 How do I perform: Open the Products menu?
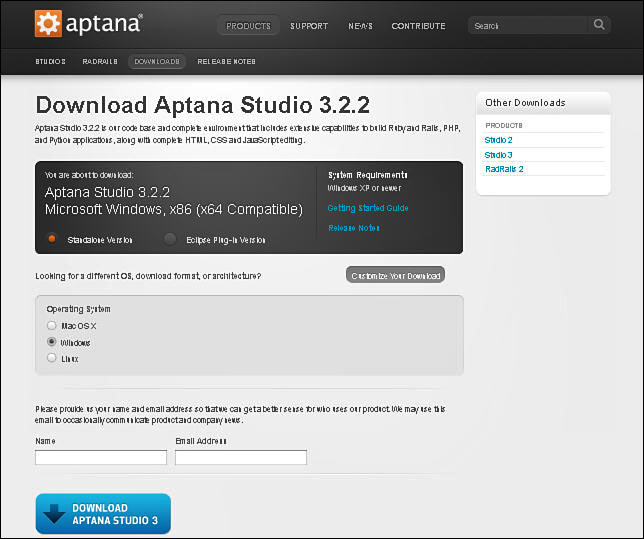coord(248,25)
